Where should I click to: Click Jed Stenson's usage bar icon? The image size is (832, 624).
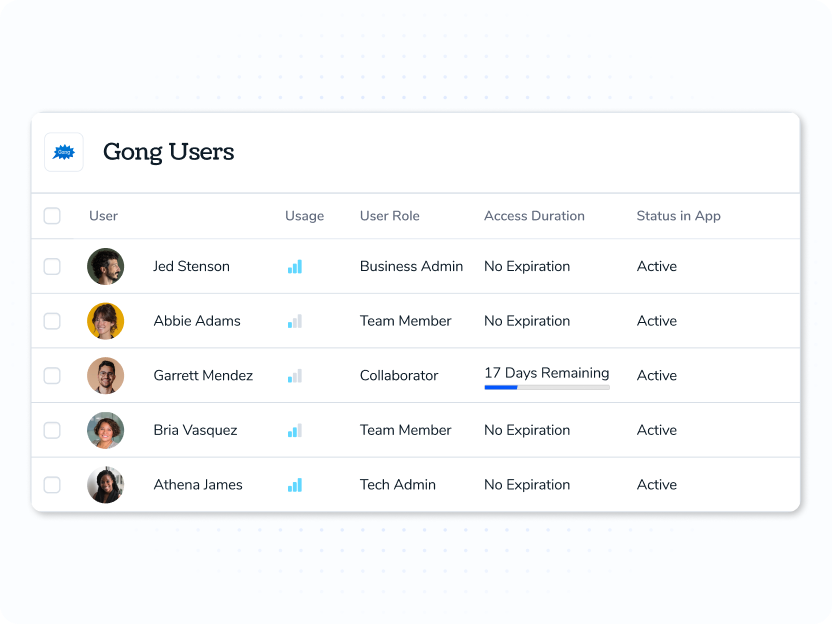point(295,266)
